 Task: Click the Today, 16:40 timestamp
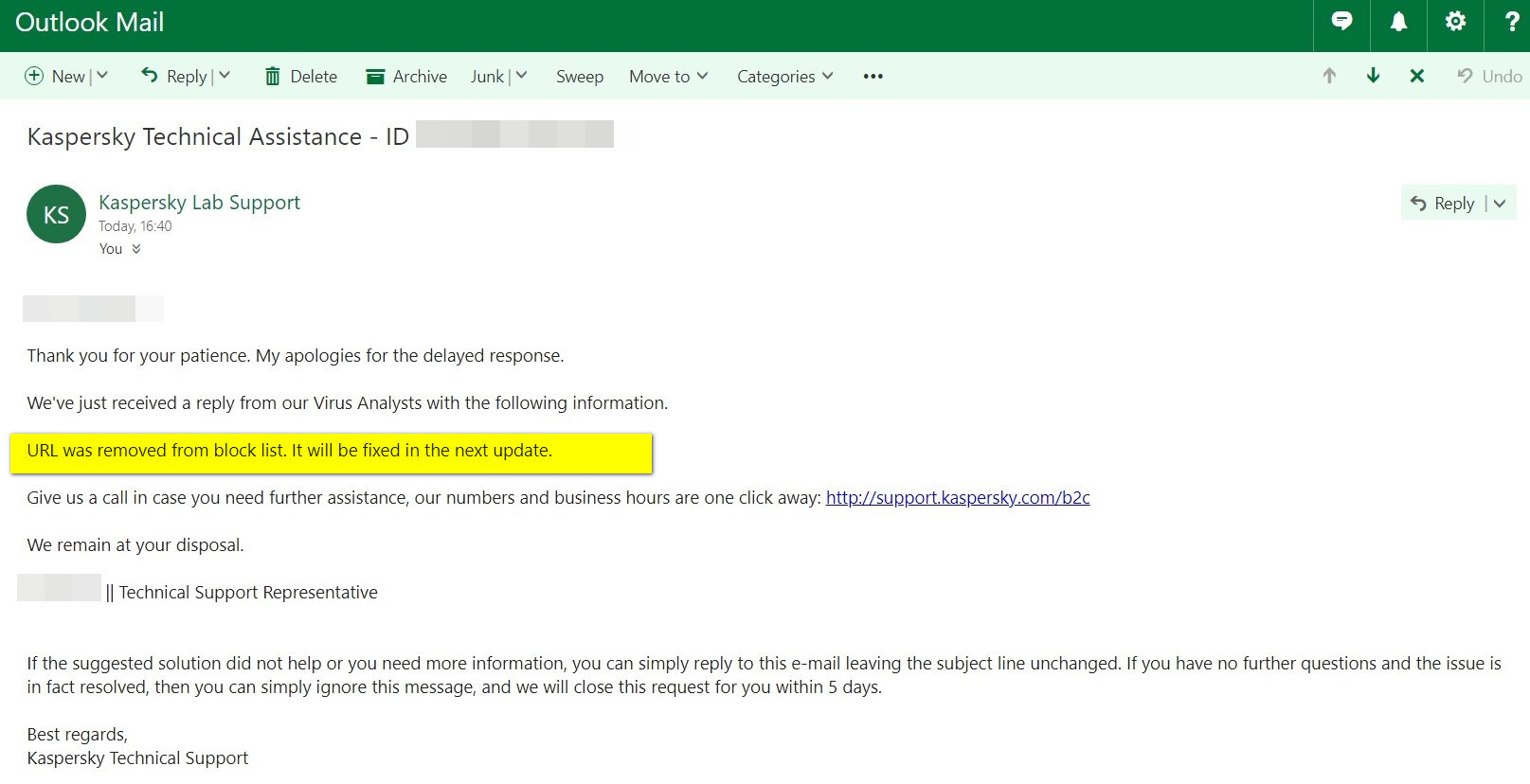point(135,226)
